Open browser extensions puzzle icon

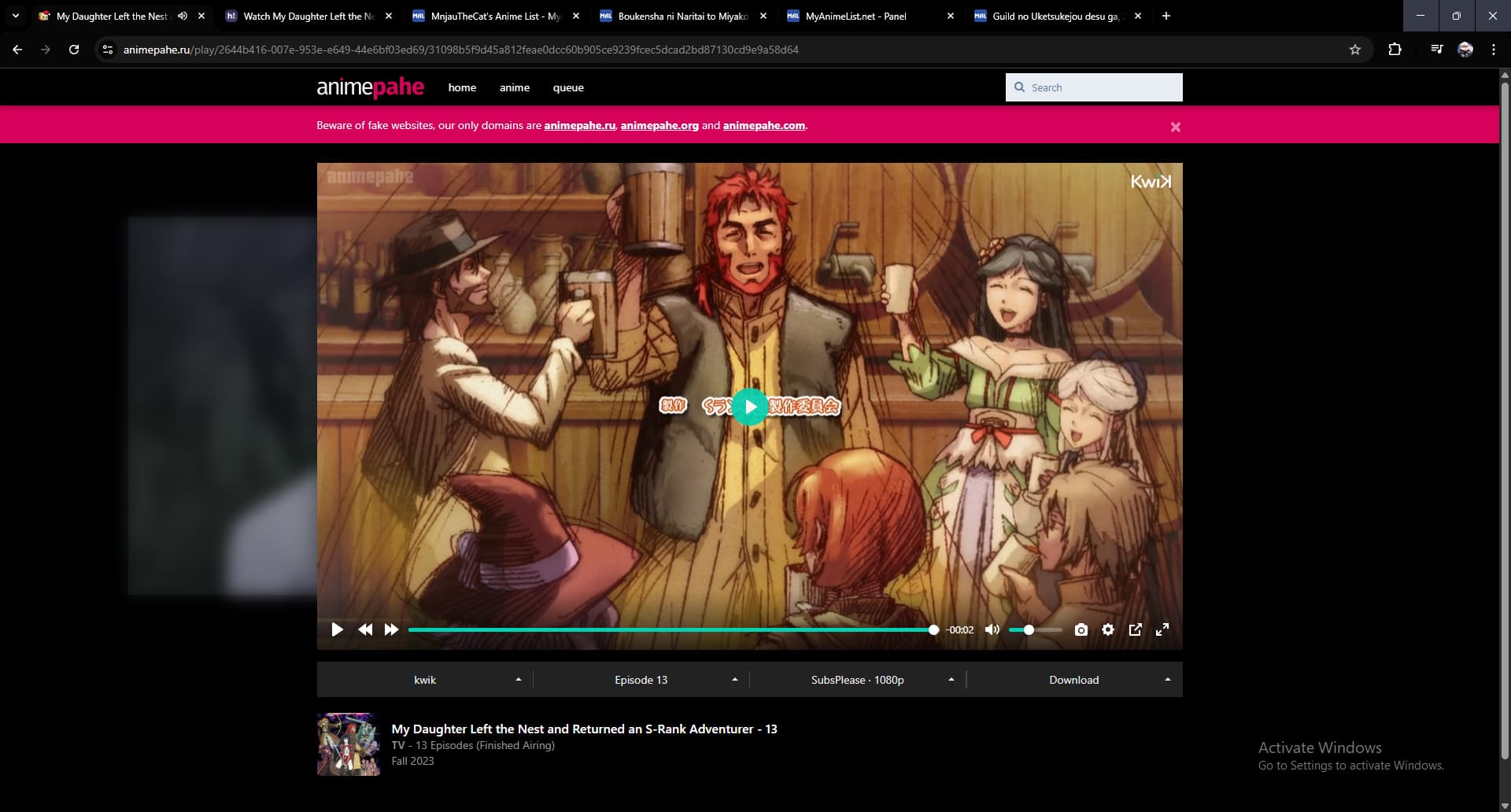1395,50
